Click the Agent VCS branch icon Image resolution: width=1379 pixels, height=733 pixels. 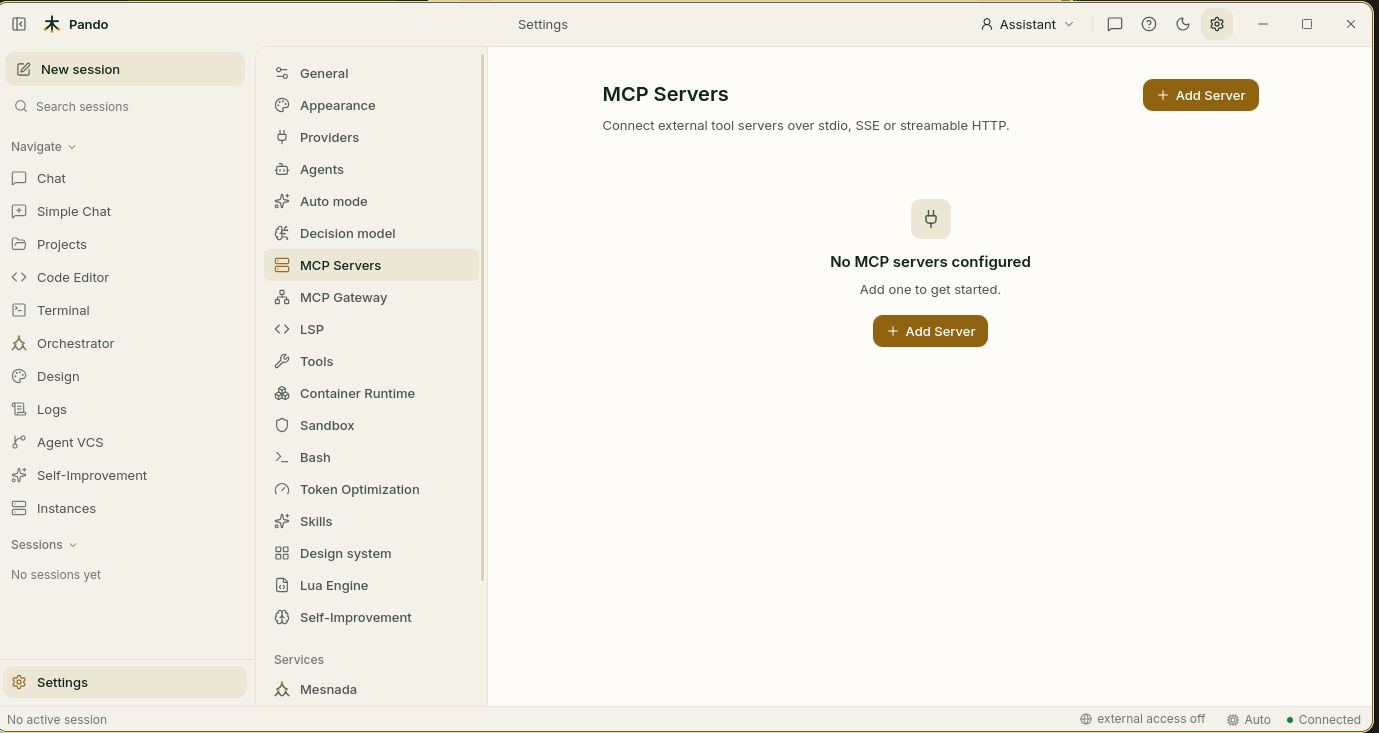click(x=19, y=442)
